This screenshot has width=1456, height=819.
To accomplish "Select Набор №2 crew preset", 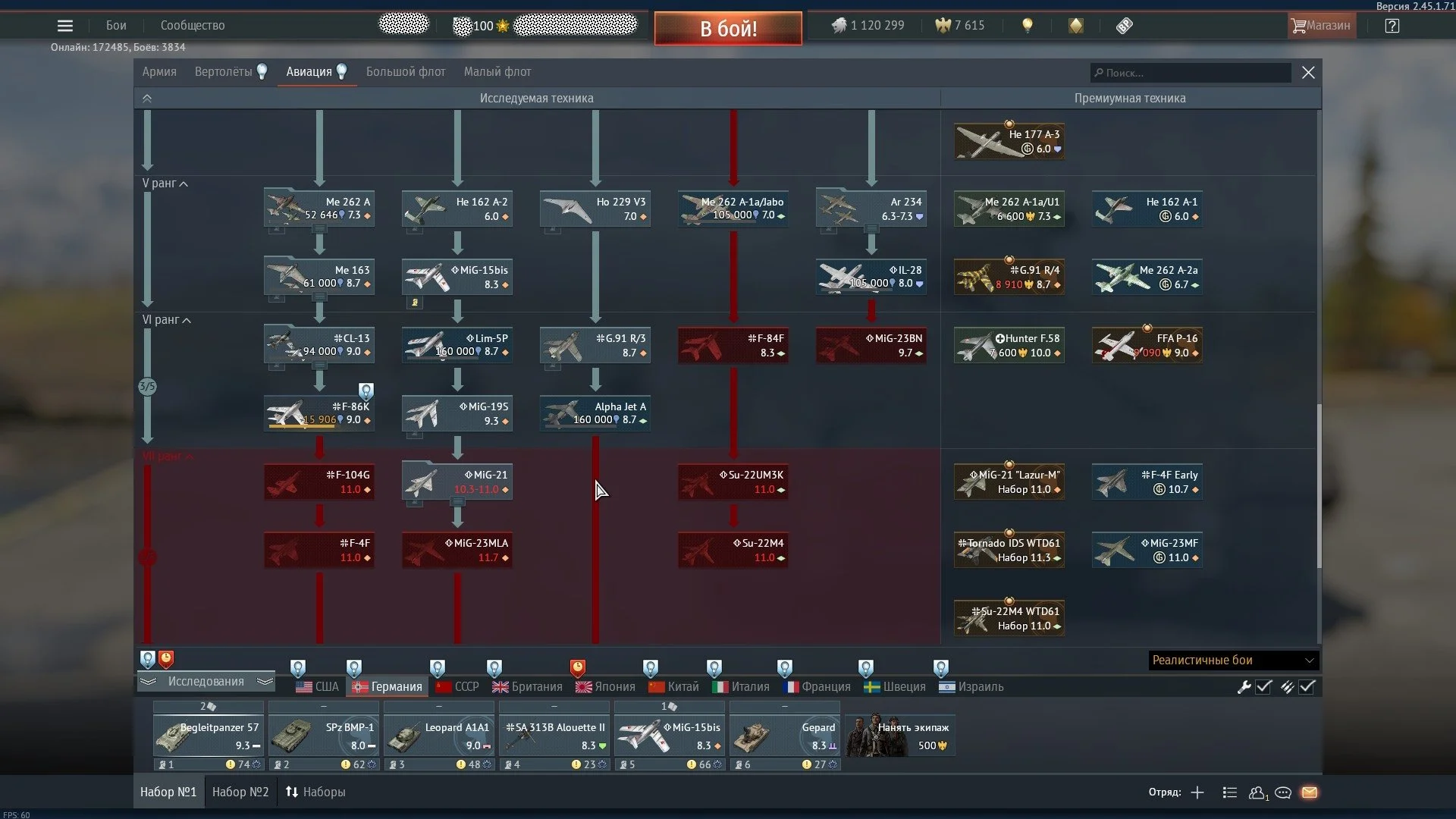I will point(240,792).
